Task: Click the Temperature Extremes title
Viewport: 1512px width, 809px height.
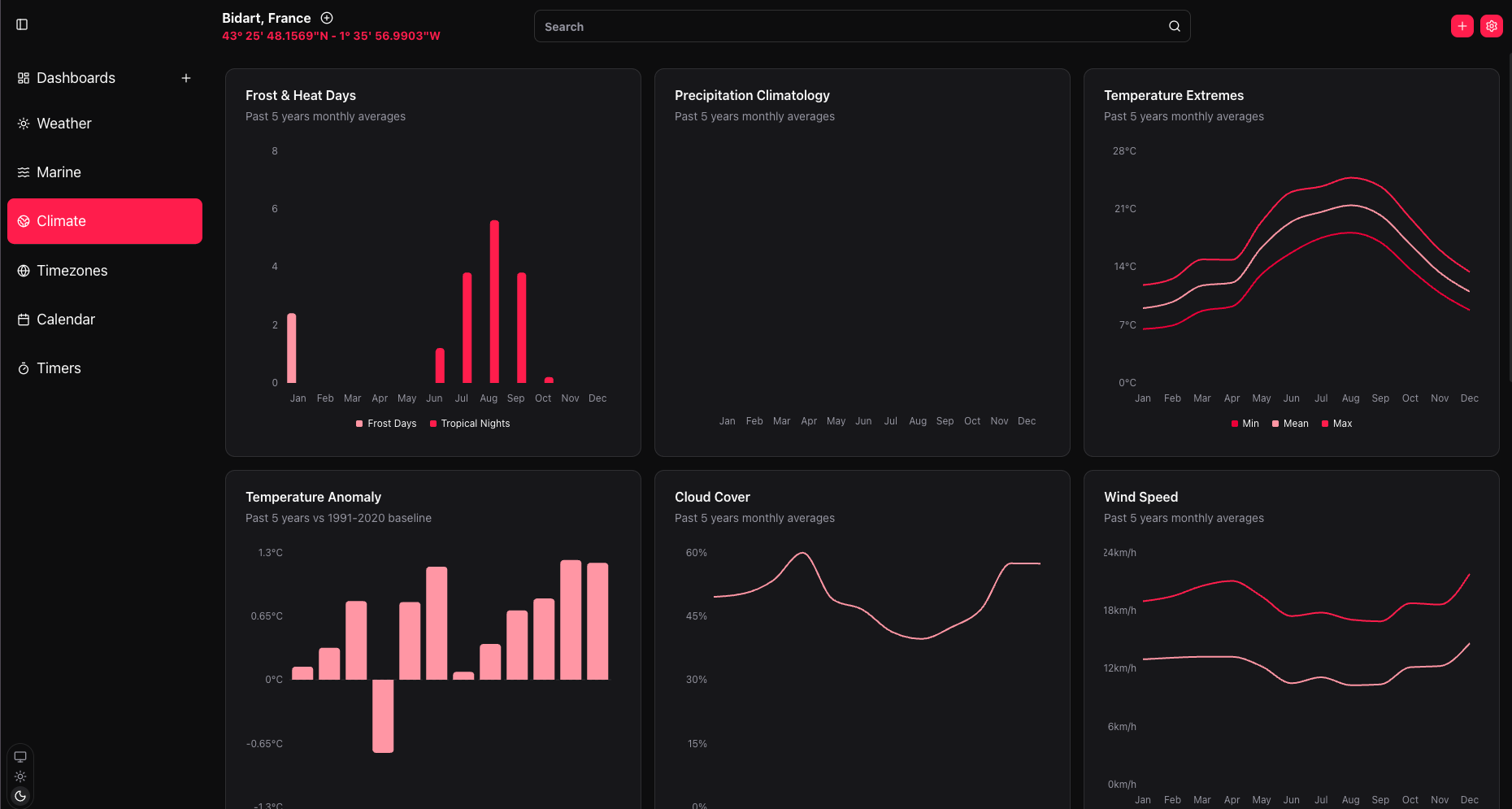Action: (x=1174, y=95)
